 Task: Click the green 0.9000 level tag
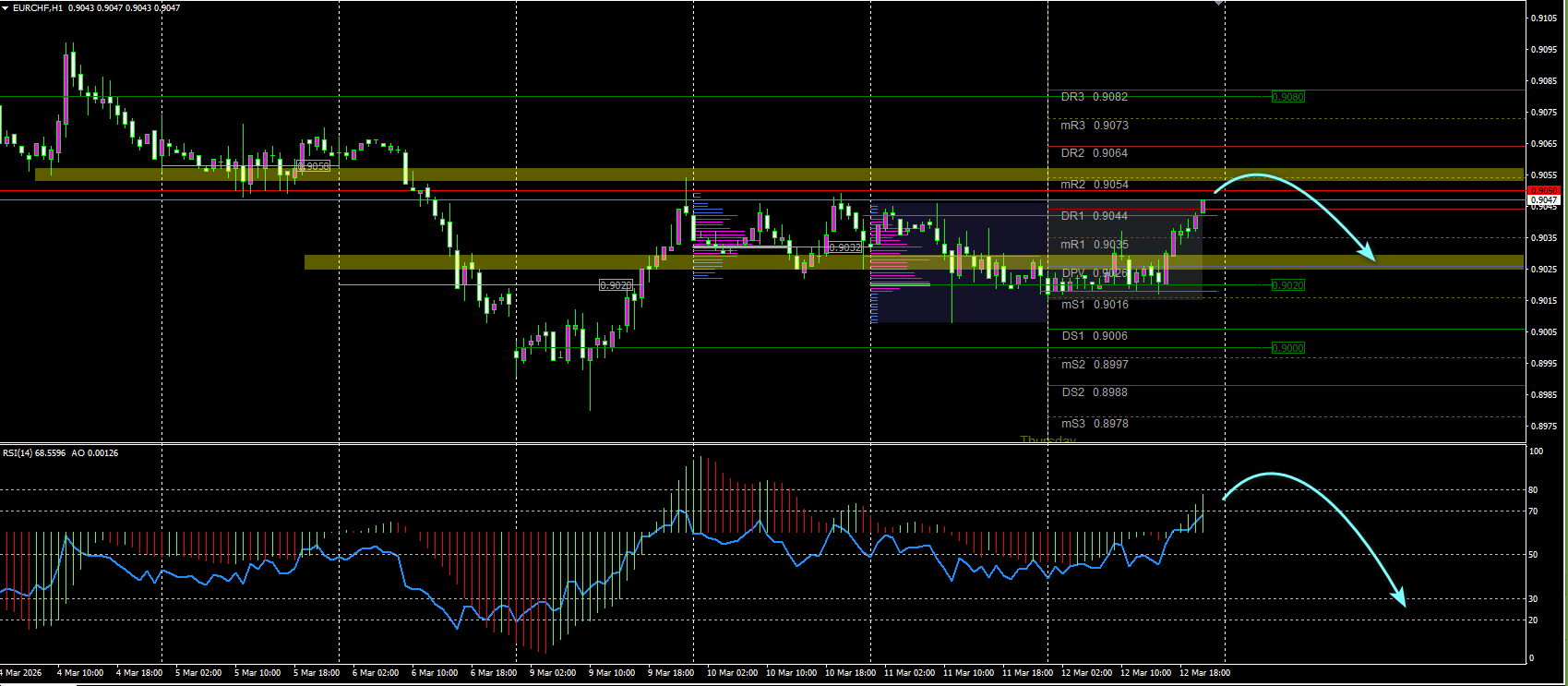click(1288, 348)
